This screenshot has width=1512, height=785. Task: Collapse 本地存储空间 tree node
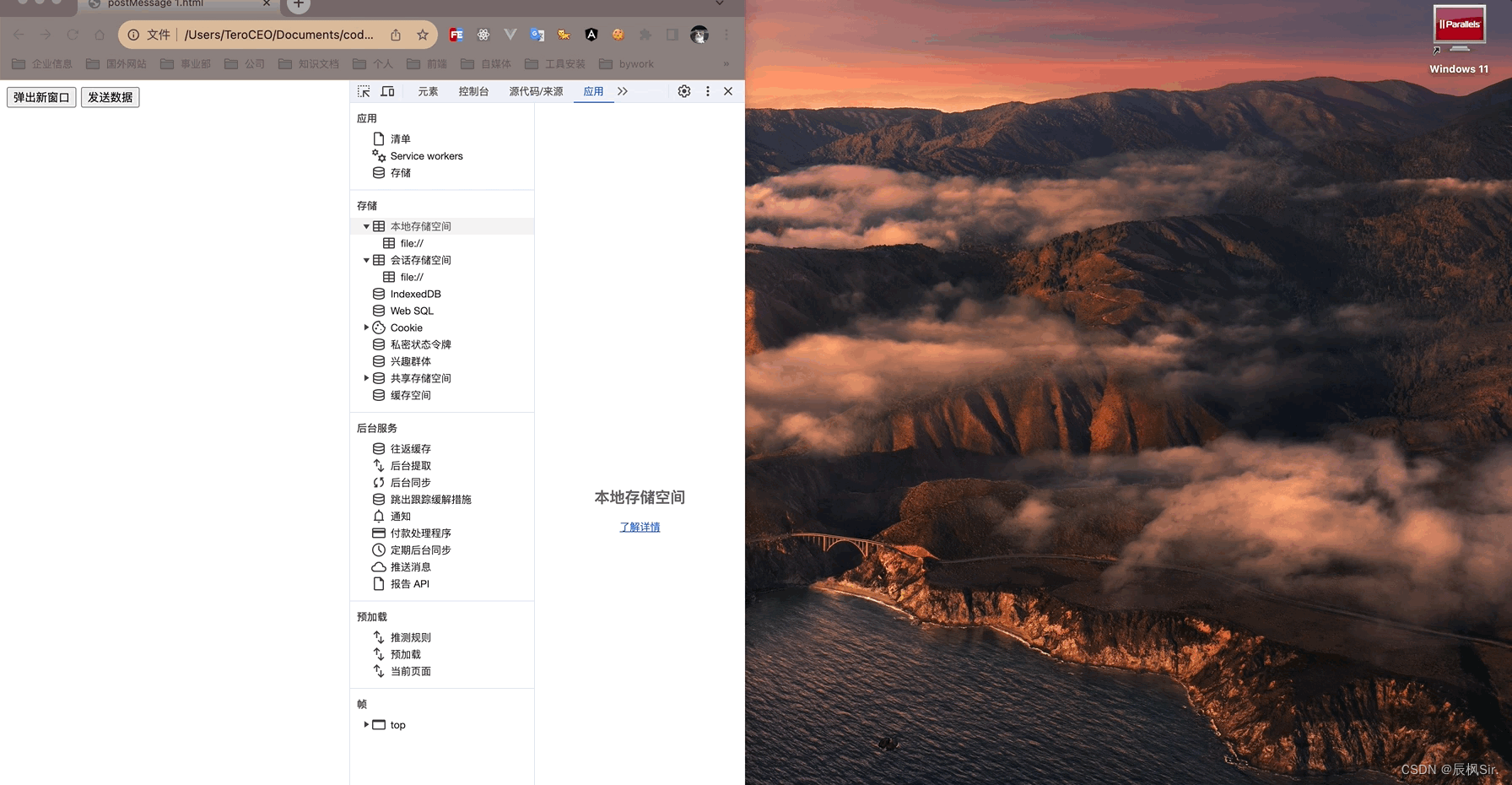coord(366,226)
